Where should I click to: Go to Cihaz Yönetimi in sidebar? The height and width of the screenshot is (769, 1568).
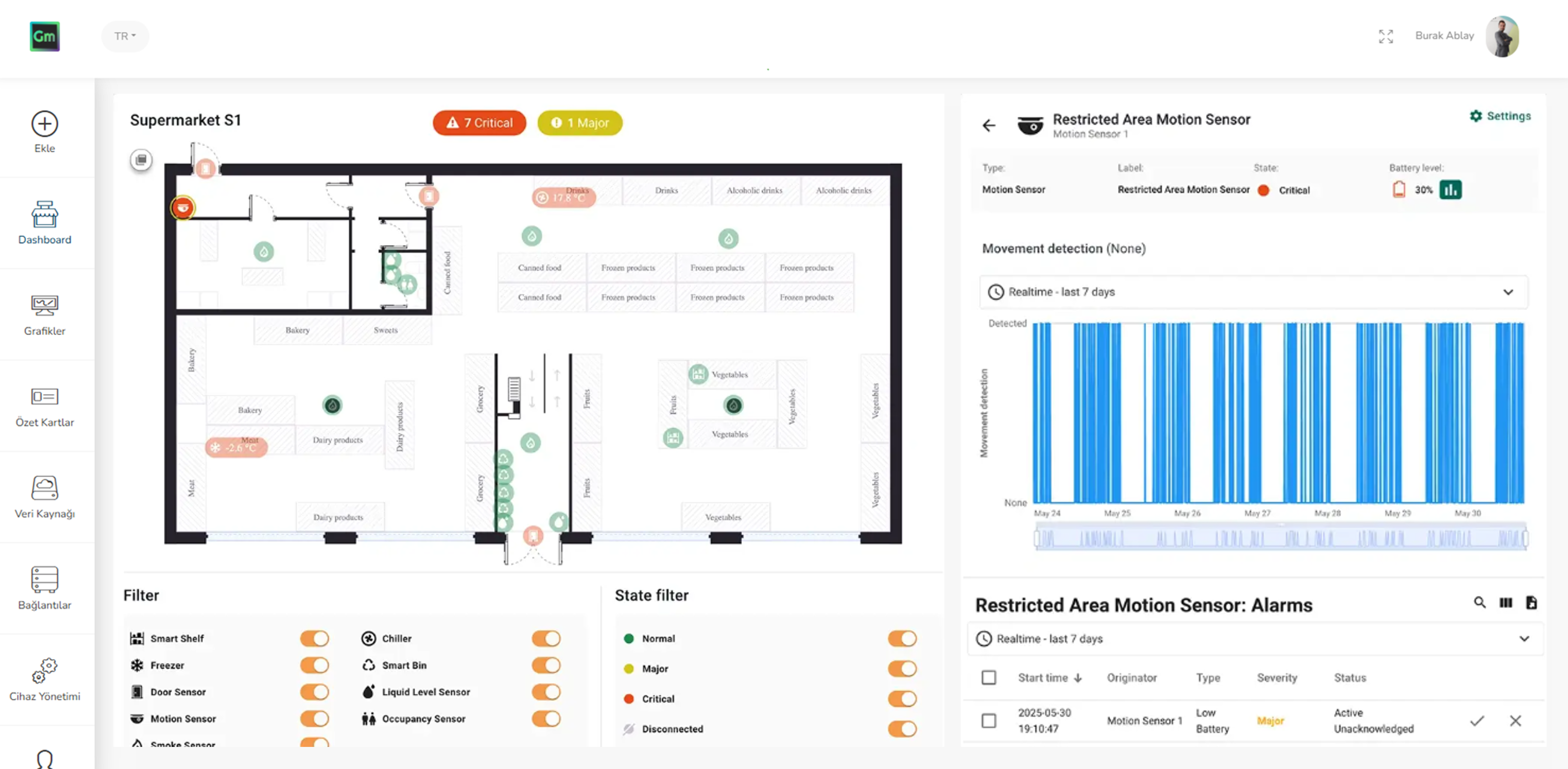[x=45, y=680]
